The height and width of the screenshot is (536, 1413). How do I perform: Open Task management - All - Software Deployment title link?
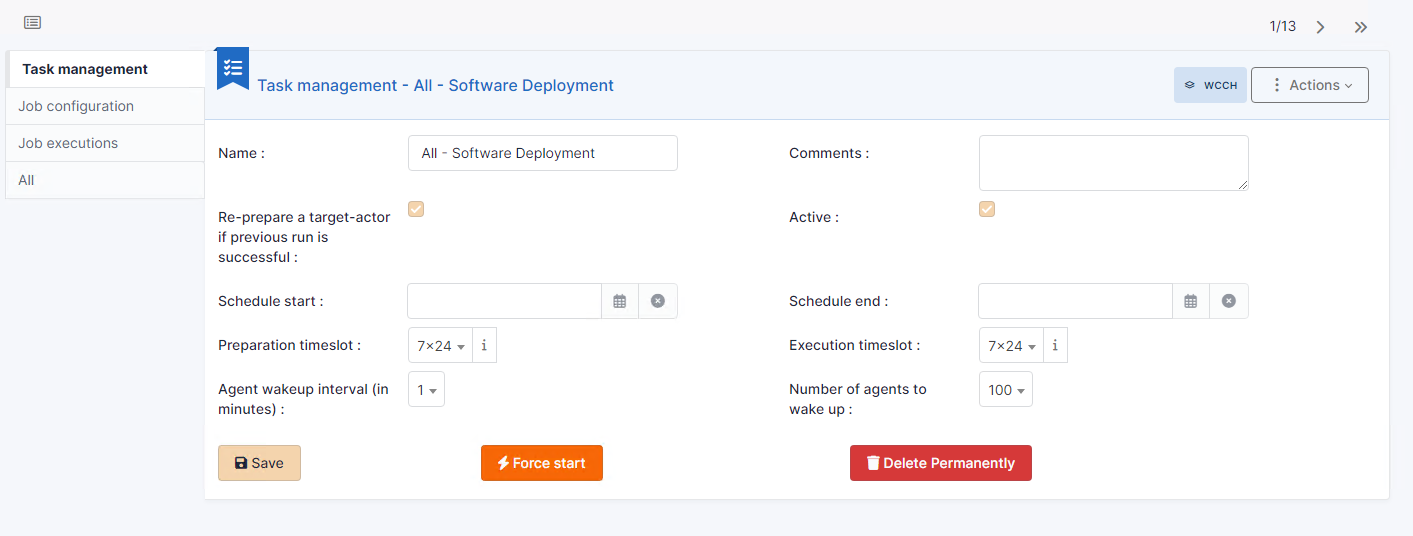click(x=436, y=85)
